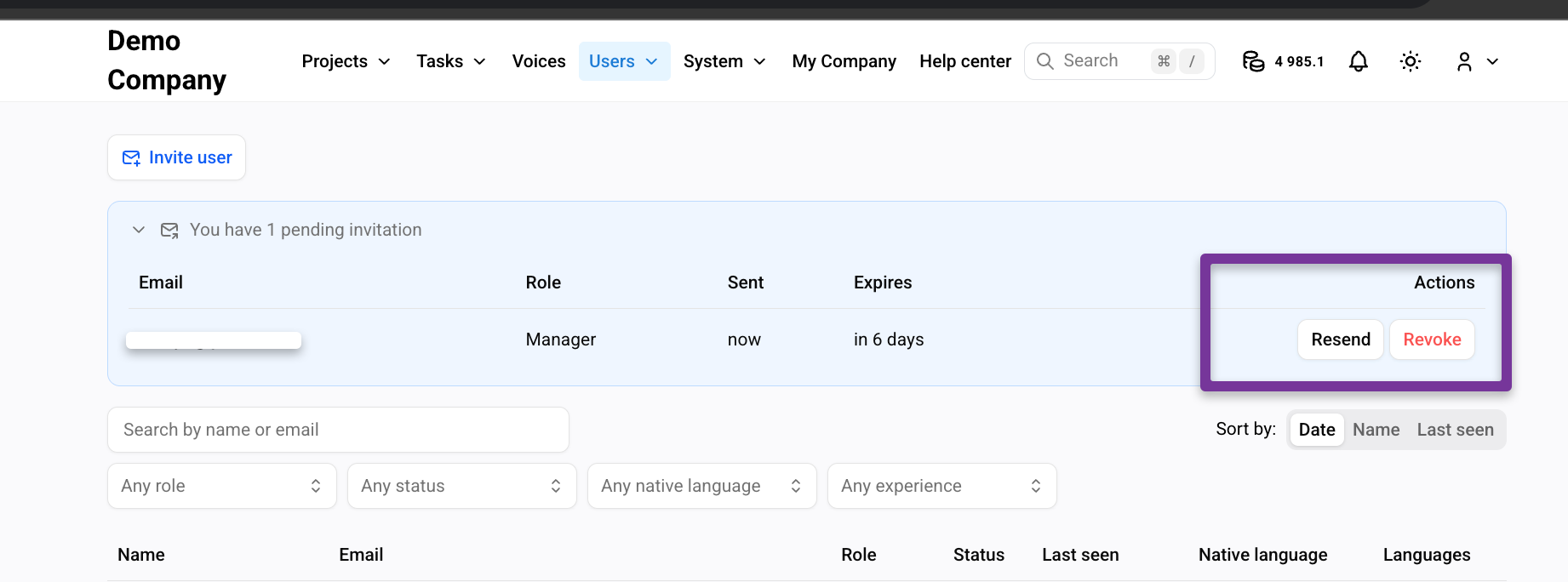Viewport: 1568px width, 582px height.
Task: Resend the pending invitation
Action: pyautogui.click(x=1341, y=339)
